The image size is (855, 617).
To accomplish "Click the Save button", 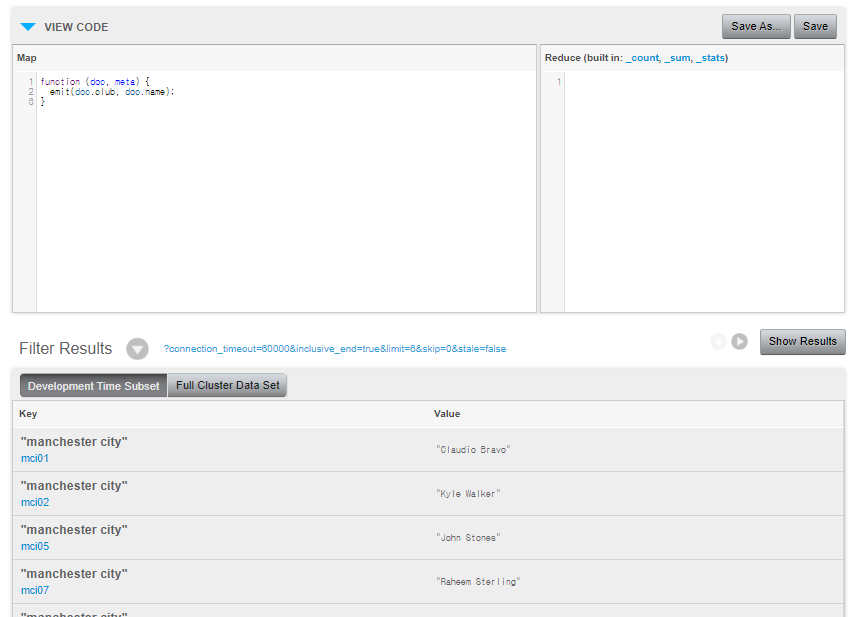I will click(815, 27).
